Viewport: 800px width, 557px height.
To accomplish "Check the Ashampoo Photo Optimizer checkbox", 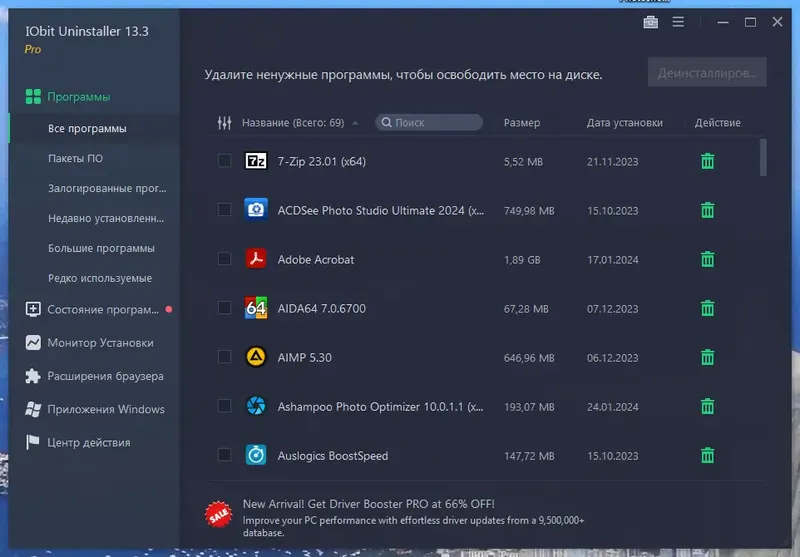I will 224,406.
